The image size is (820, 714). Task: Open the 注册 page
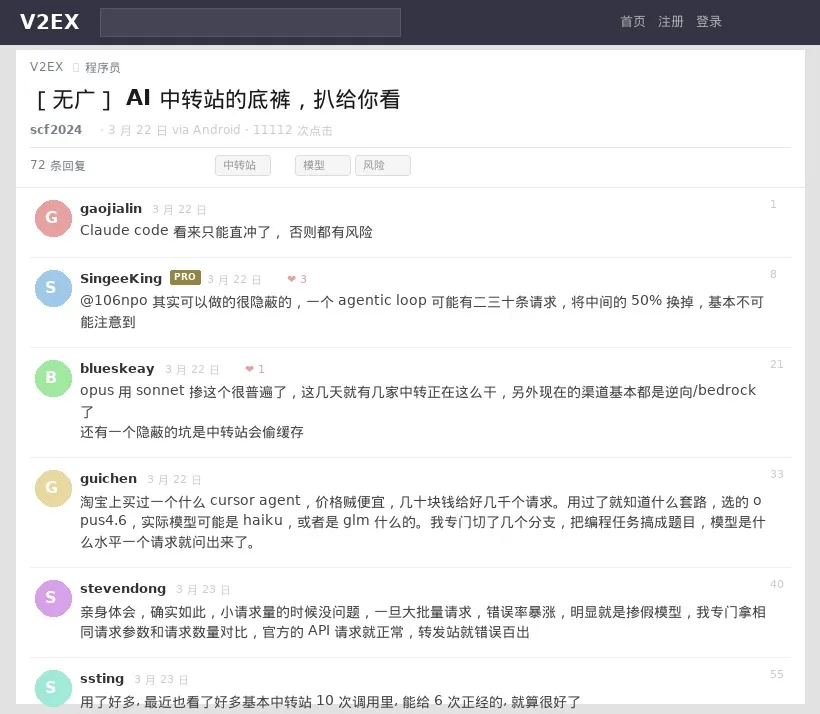point(671,22)
